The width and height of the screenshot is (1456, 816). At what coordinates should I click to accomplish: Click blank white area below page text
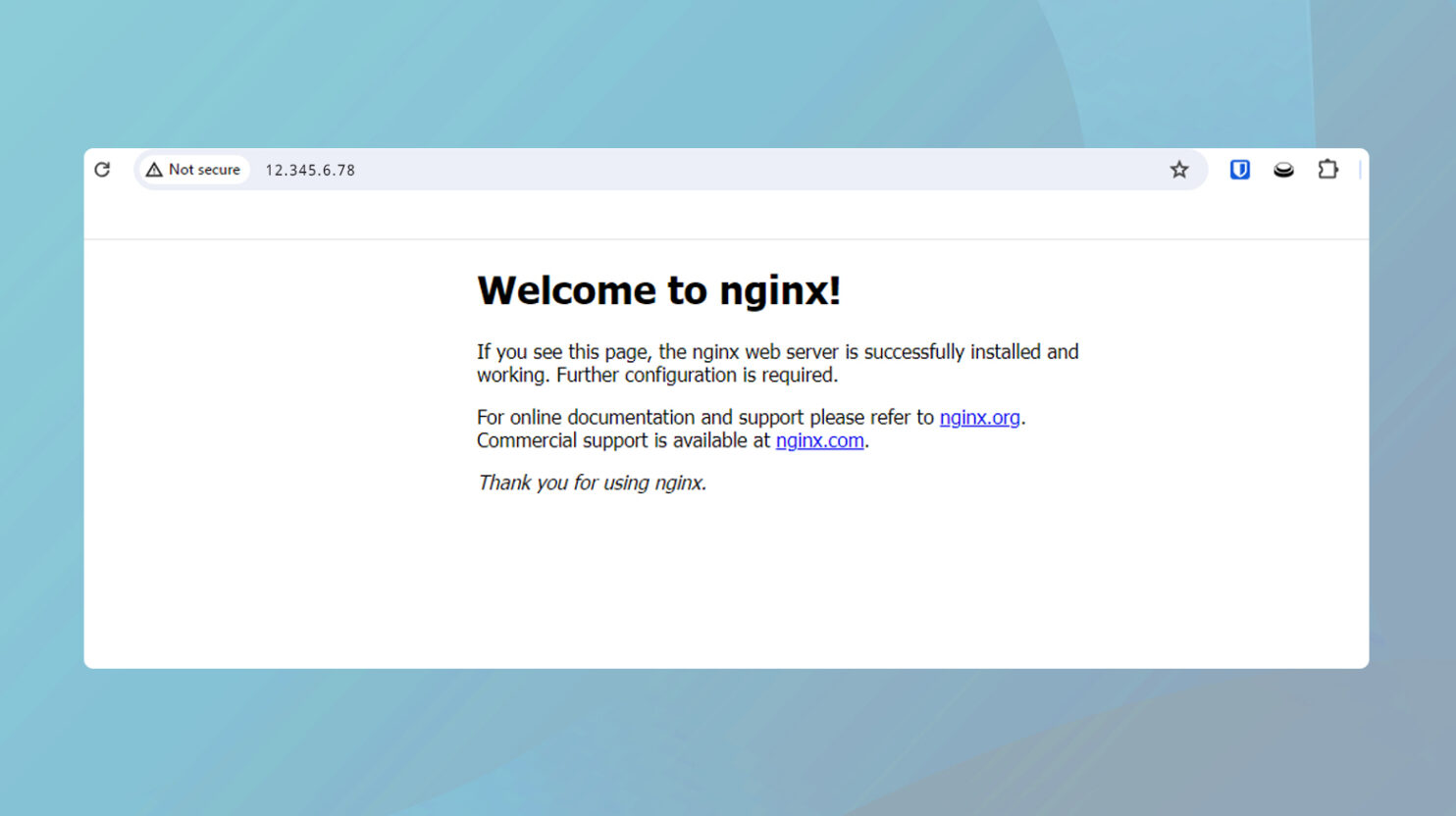726,588
